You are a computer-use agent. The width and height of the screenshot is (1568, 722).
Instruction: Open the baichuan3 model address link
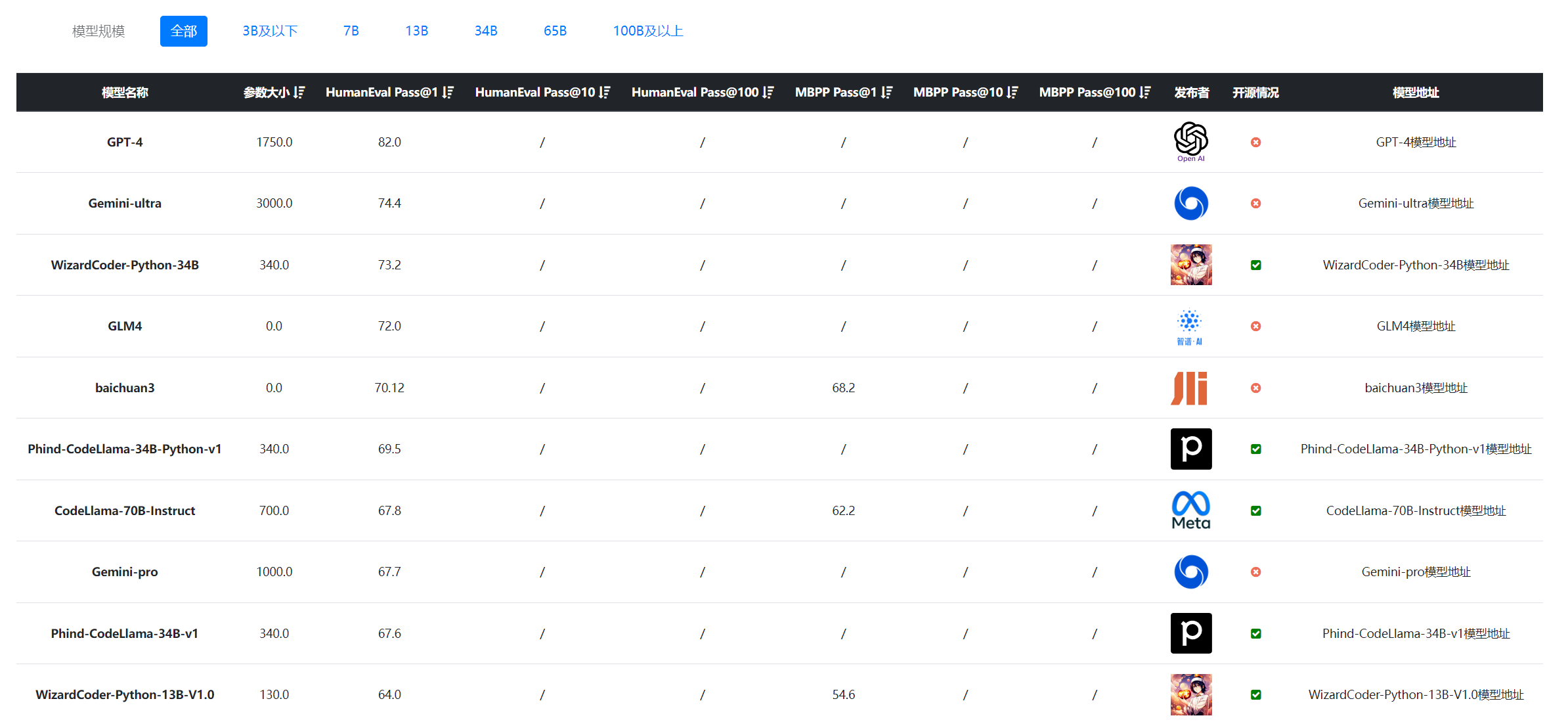pos(1416,388)
